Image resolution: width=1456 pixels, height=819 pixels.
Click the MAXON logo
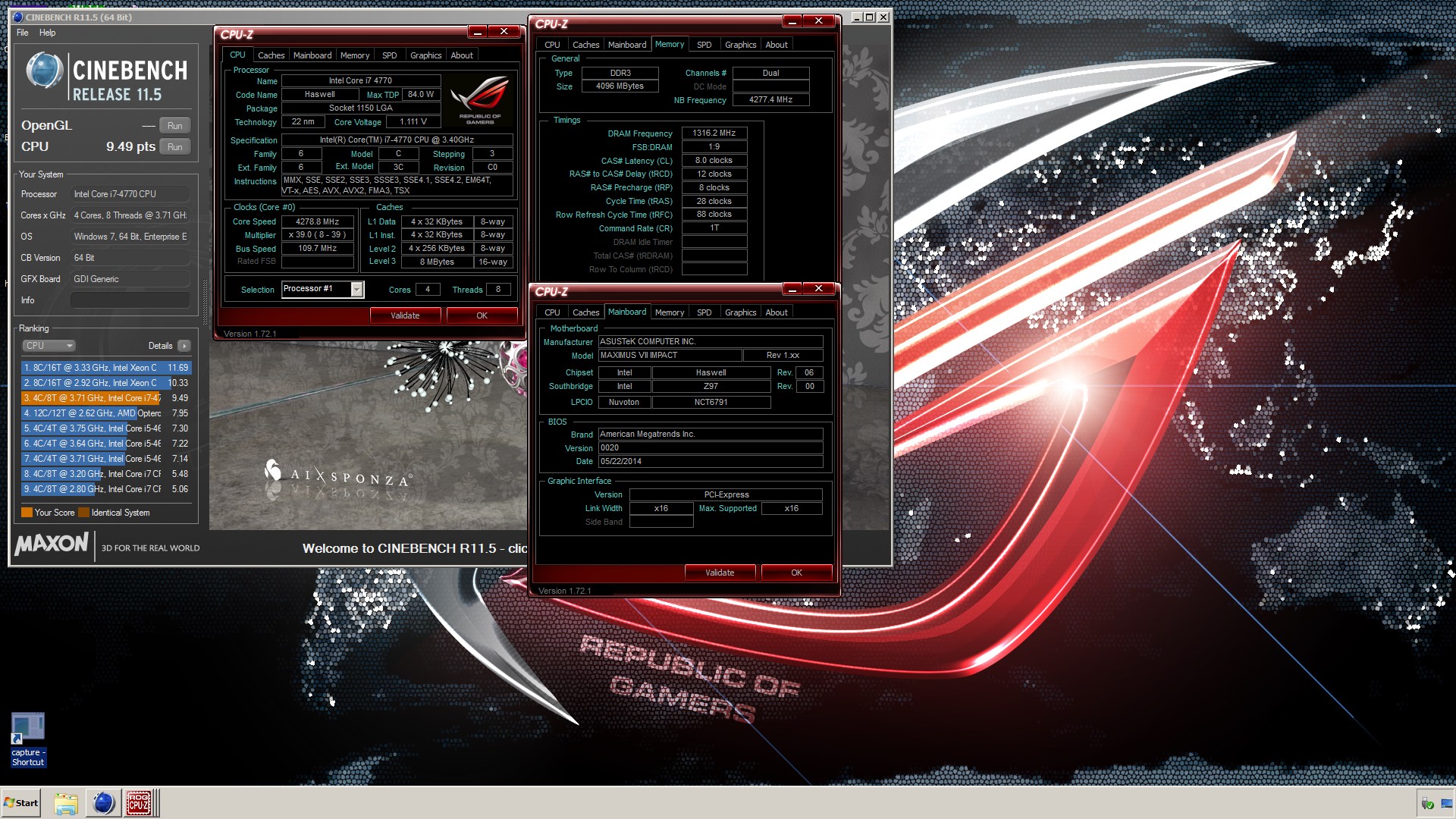coord(52,544)
